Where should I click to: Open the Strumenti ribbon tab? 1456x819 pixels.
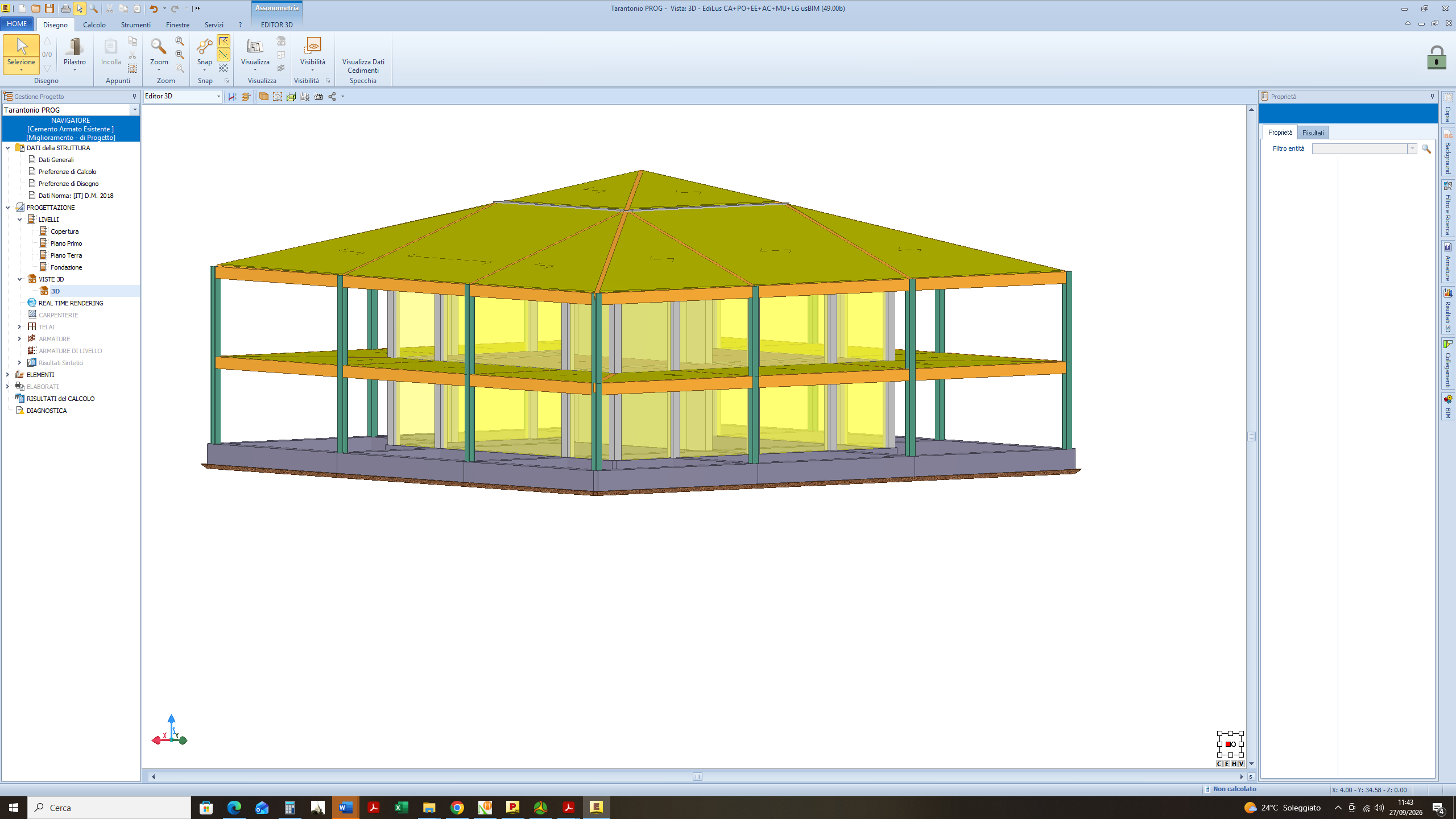click(x=135, y=24)
